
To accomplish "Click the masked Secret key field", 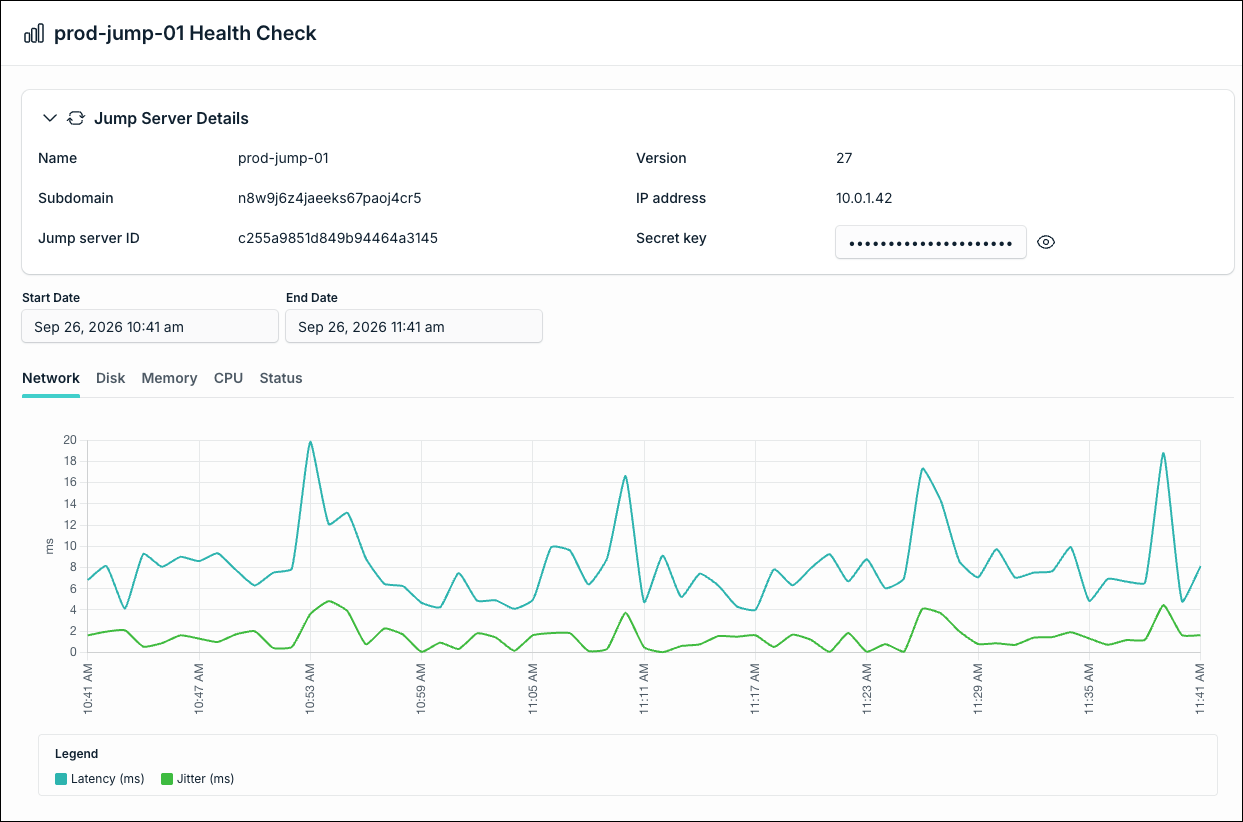I will tap(931, 242).
